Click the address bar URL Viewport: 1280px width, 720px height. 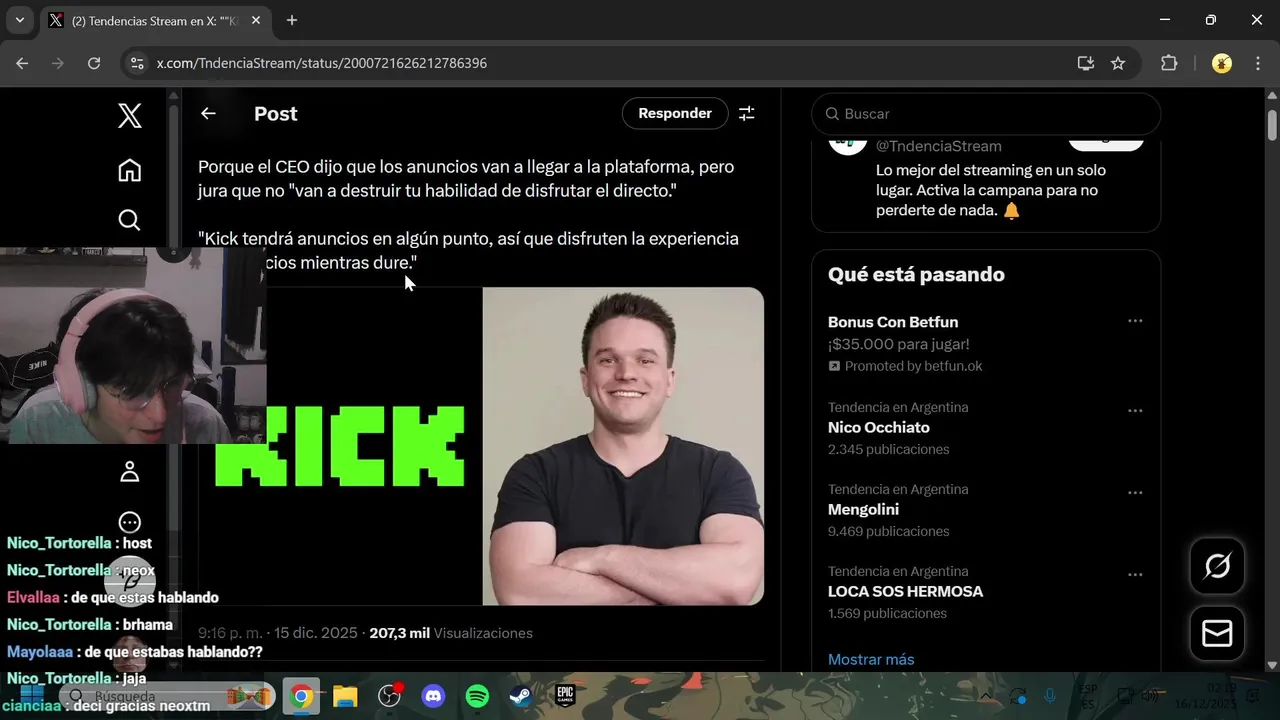(322, 63)
